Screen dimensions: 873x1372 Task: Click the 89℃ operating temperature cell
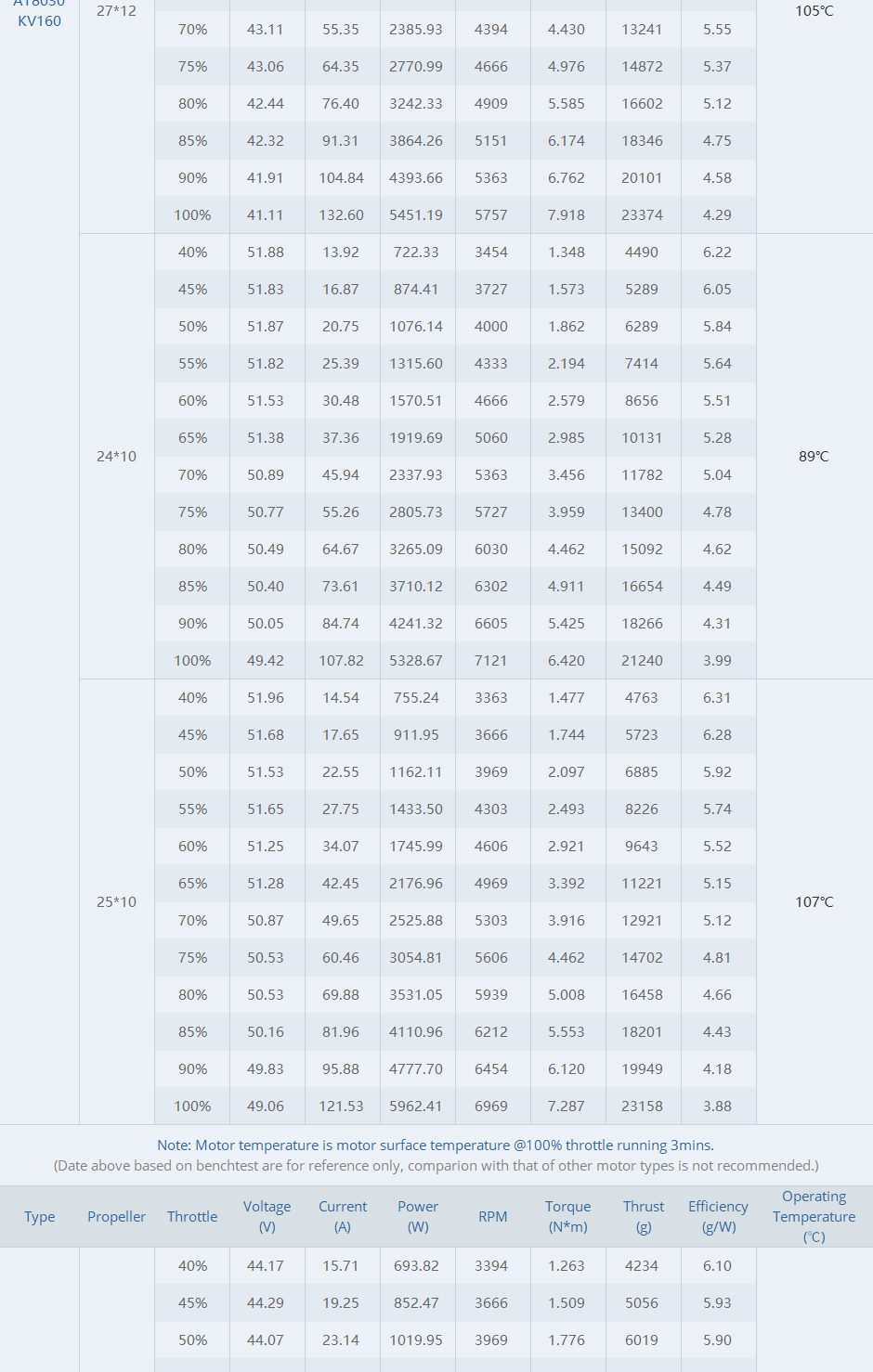(x=814, y=456)
